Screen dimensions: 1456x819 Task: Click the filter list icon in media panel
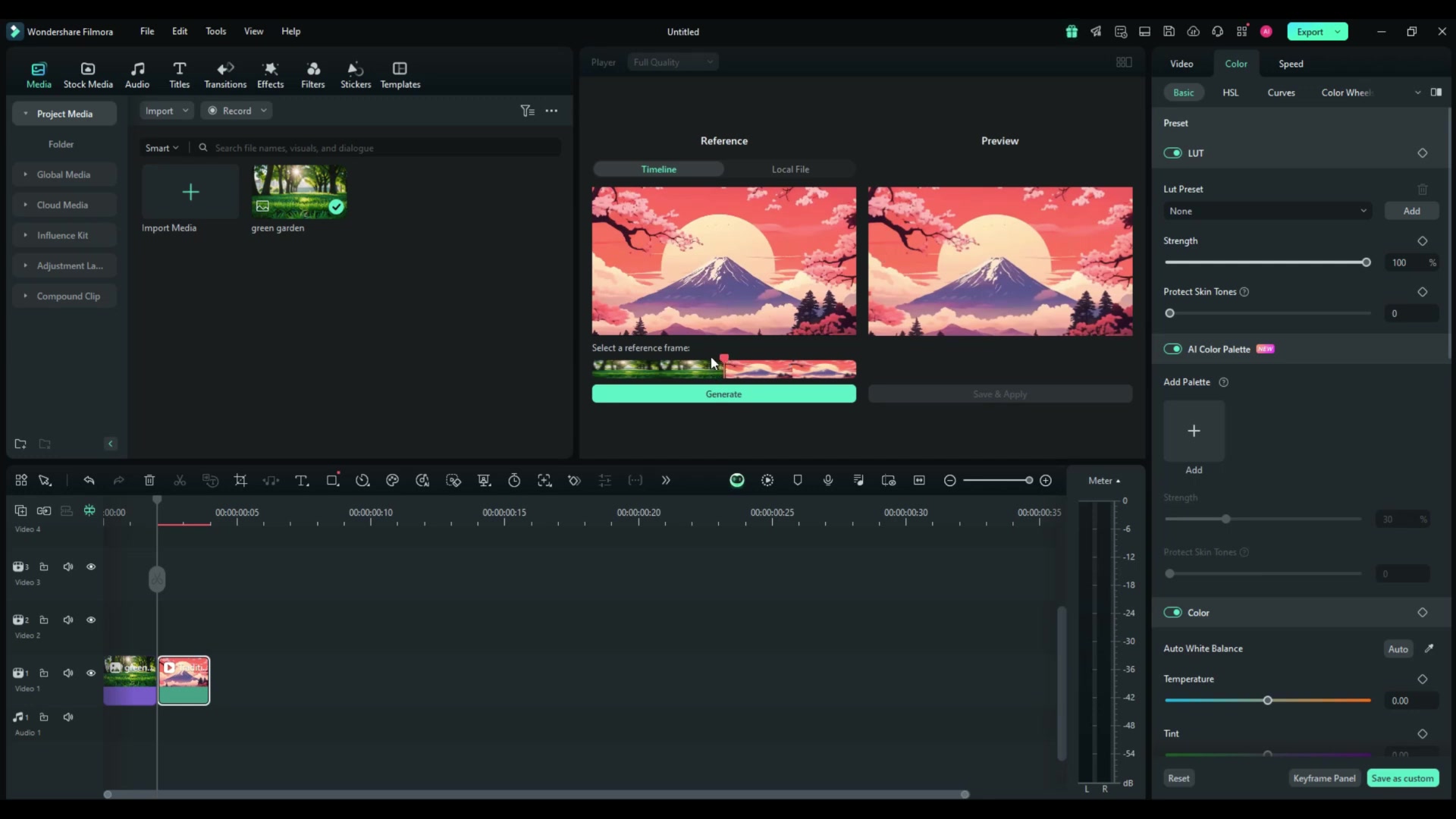point(527,111)
